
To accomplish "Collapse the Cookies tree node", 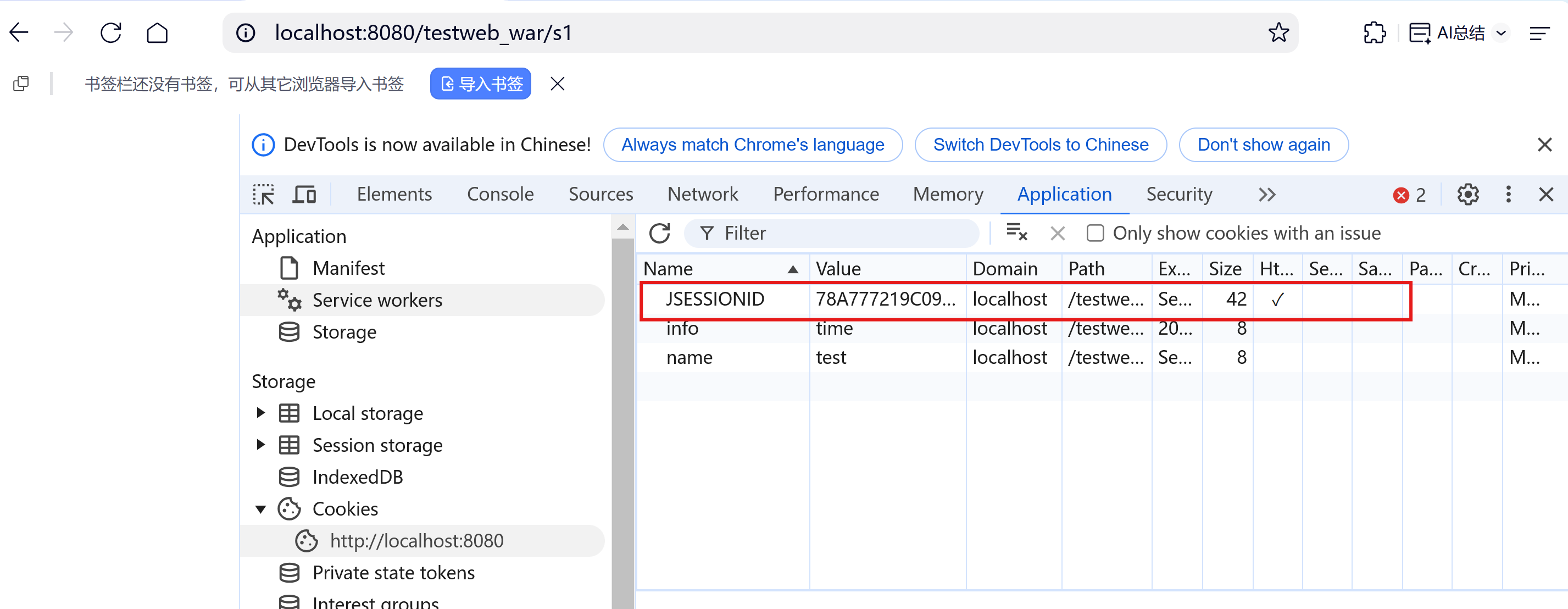I will coord(260,509).
